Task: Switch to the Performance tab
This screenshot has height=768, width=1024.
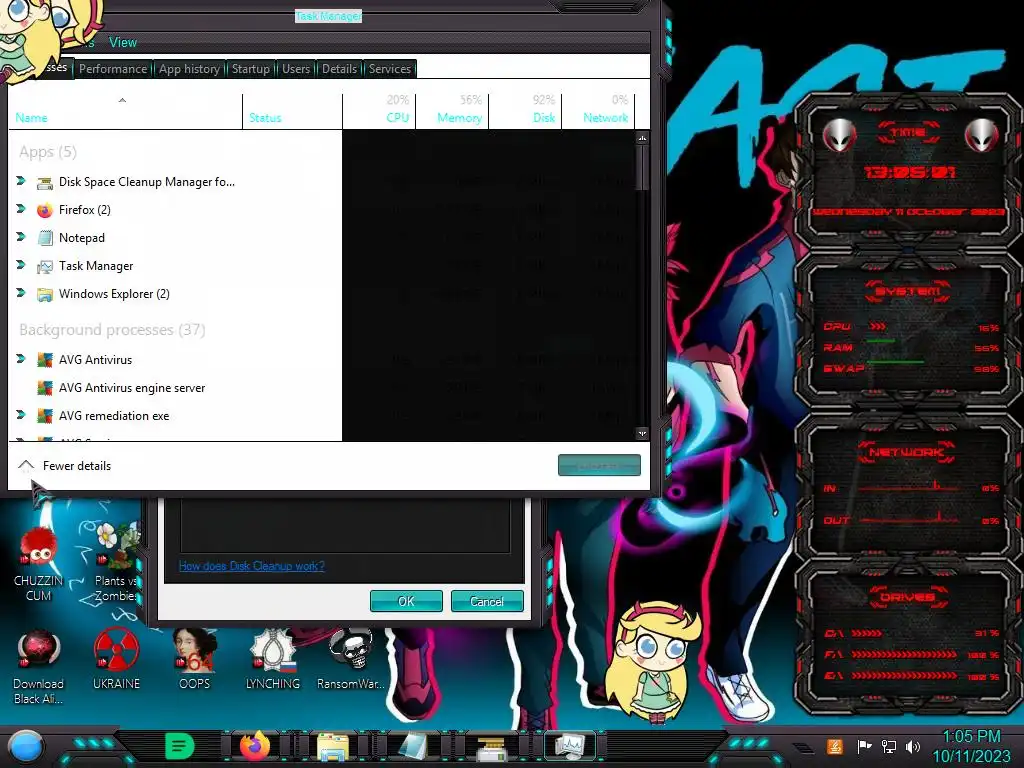Action: (x=113, y=69)
